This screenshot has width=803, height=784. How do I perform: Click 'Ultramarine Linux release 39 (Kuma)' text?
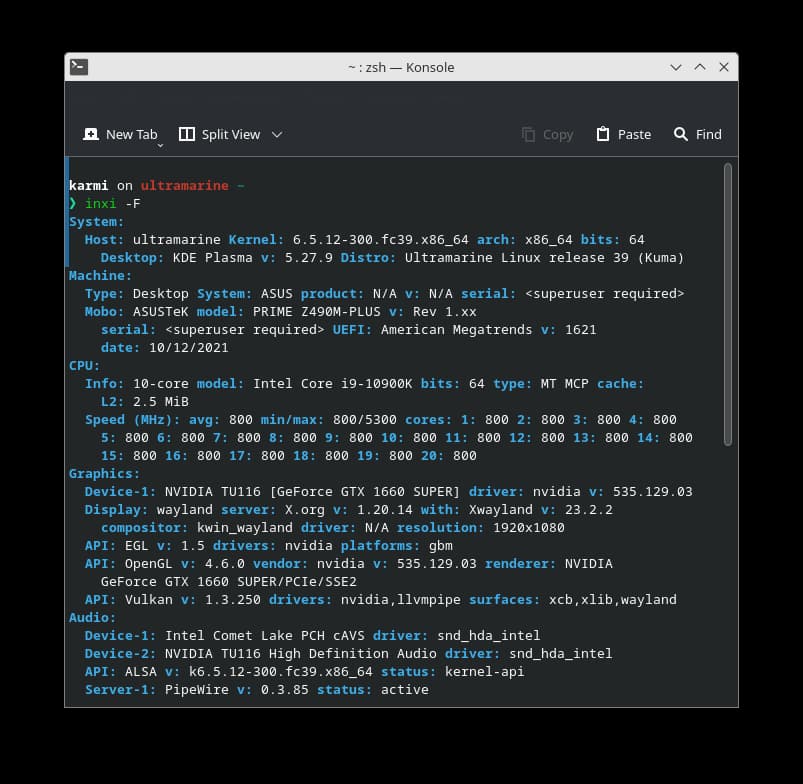(x=544, y=258)
